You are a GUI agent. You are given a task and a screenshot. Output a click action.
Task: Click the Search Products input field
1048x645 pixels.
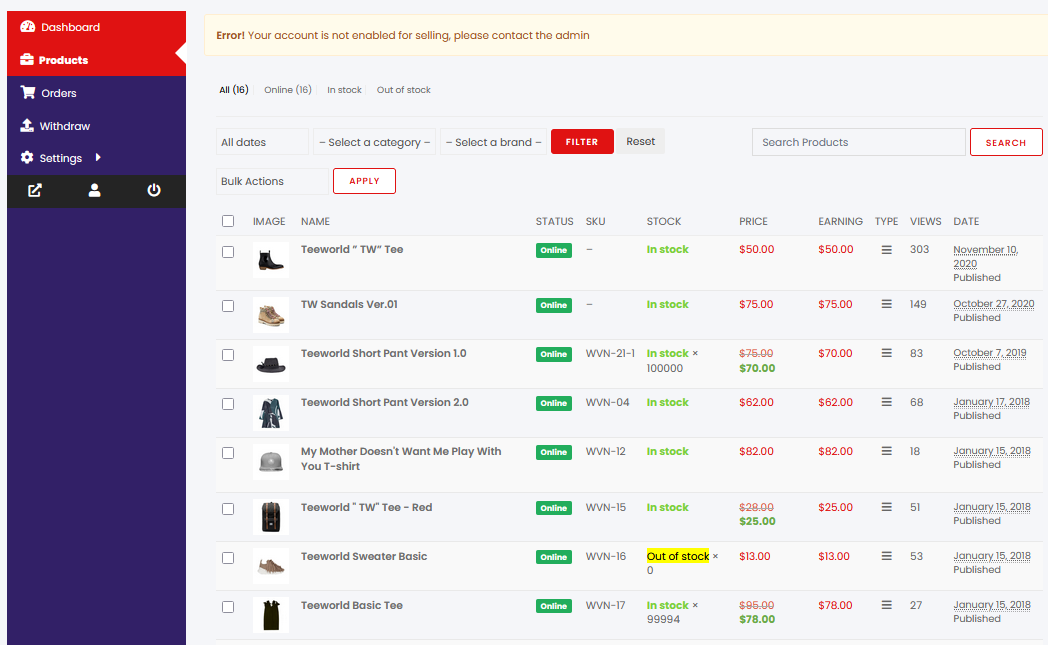[858, 142]
